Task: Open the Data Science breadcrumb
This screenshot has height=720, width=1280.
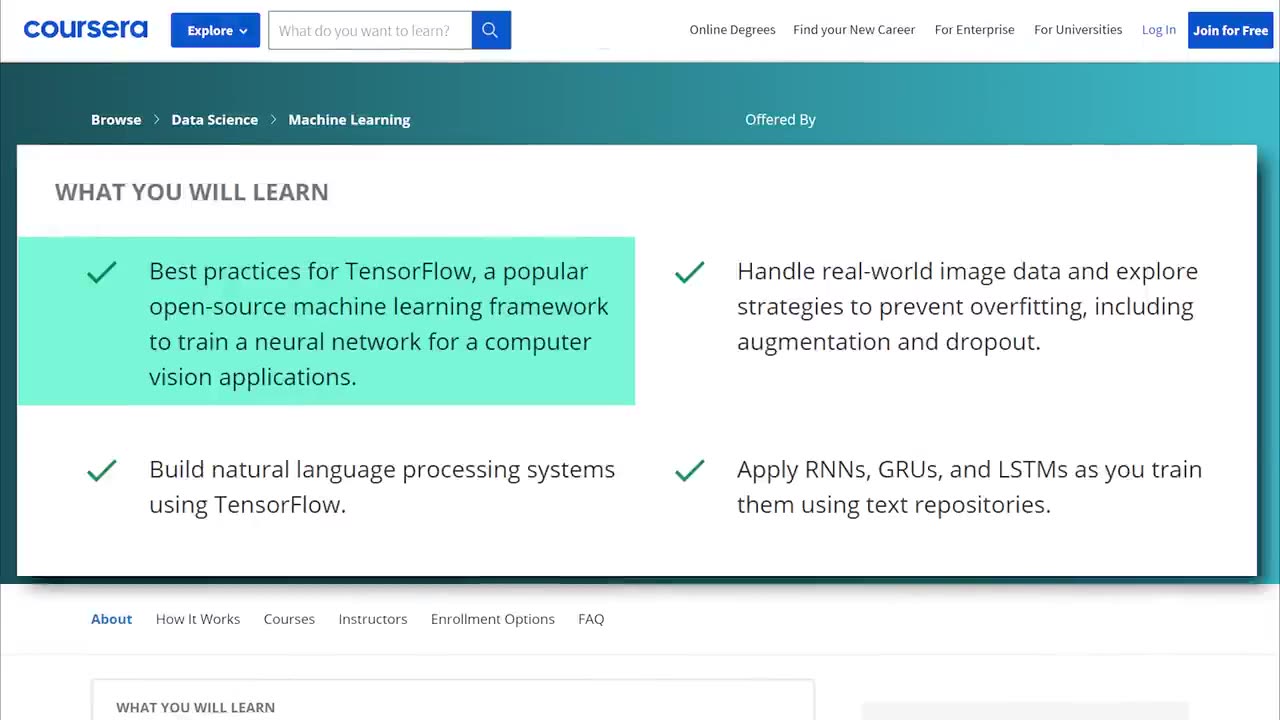Action: pyautogui.click(x=214, y=119)
